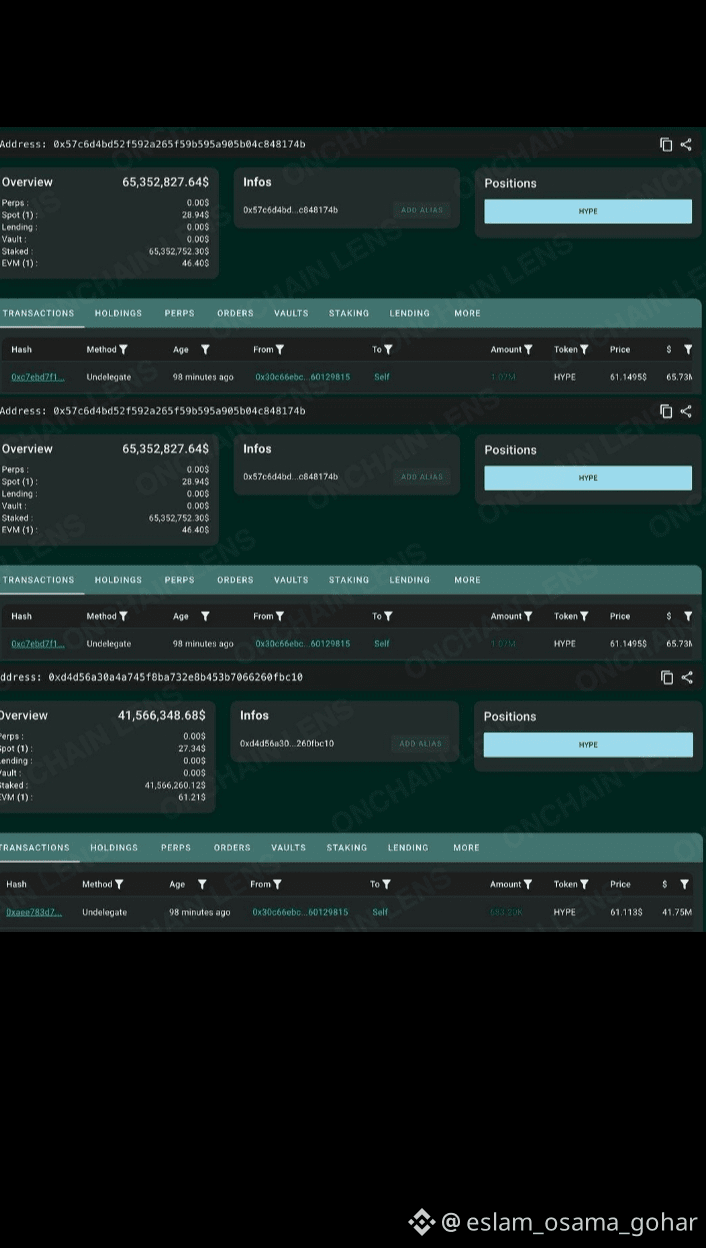The height and width of the screenshot is (1248, 706).
Task: Copy address icon in the middle 0x57c6d4 panel
Action: pos(666,411)
